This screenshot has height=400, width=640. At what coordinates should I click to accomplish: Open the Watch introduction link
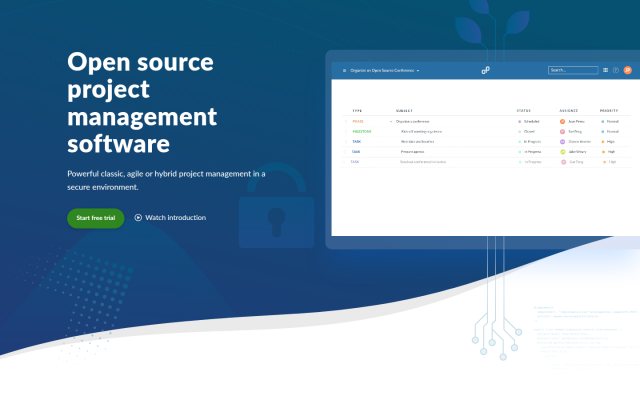(x=170, y=218)
